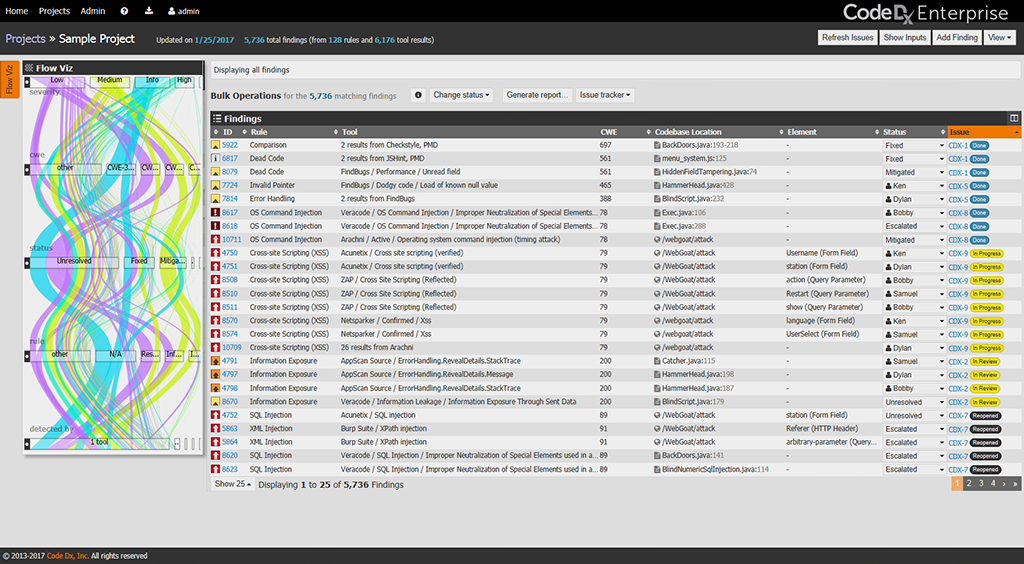Click the Show Inputs button

click(x=904, y=38)
